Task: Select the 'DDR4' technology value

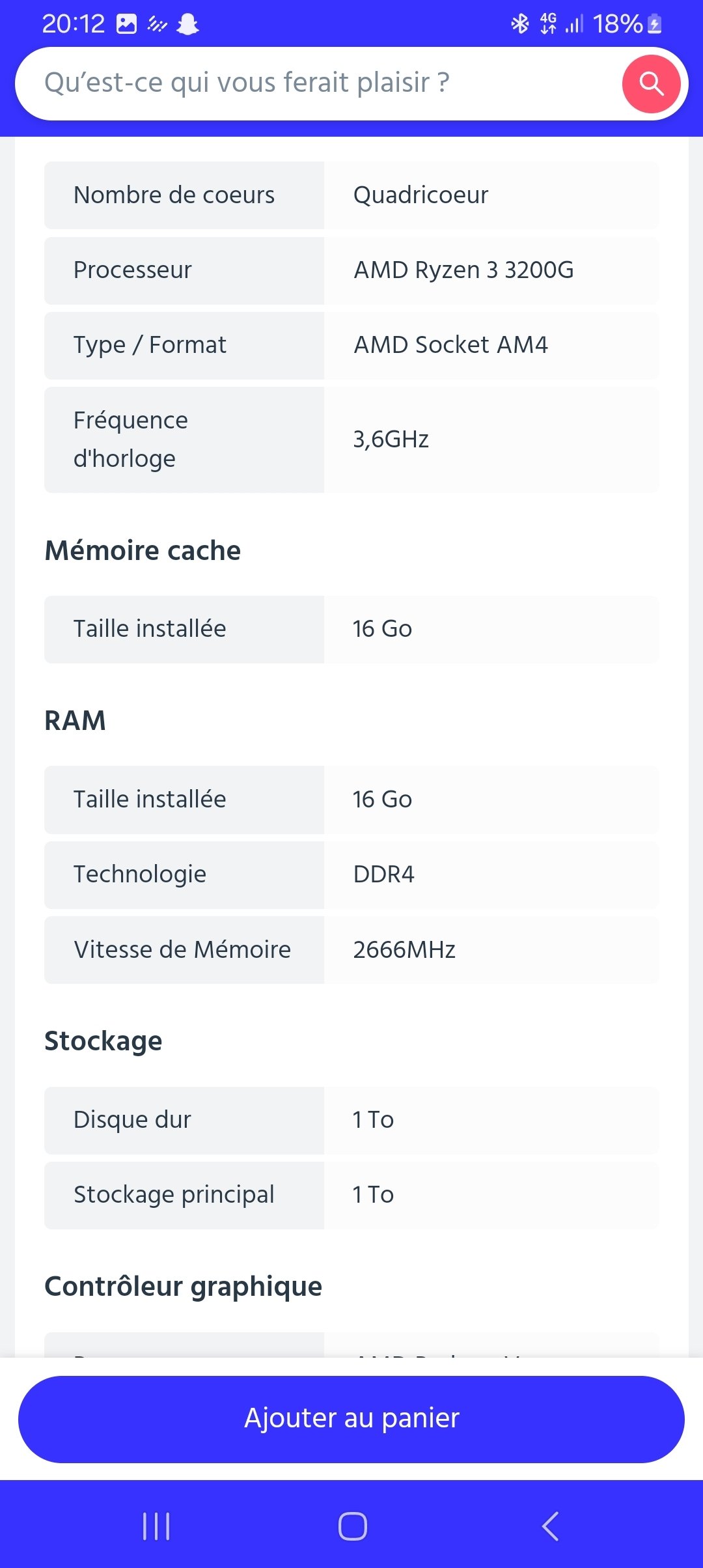Action: point(383,874)
